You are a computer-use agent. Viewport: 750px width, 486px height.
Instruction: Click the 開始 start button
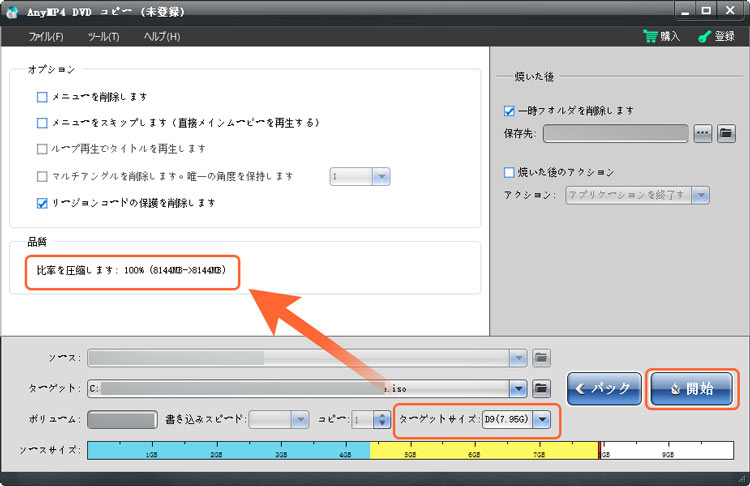click(x=692, y=388)
